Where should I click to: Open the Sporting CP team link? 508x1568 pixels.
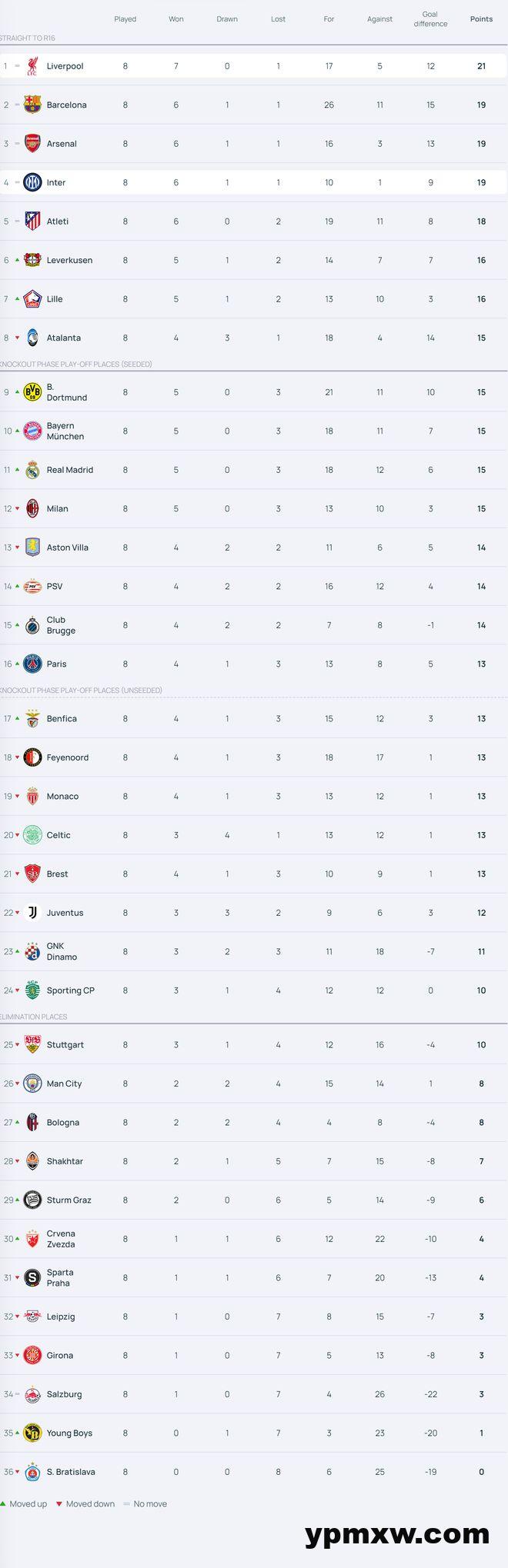[x=71, y=990]
